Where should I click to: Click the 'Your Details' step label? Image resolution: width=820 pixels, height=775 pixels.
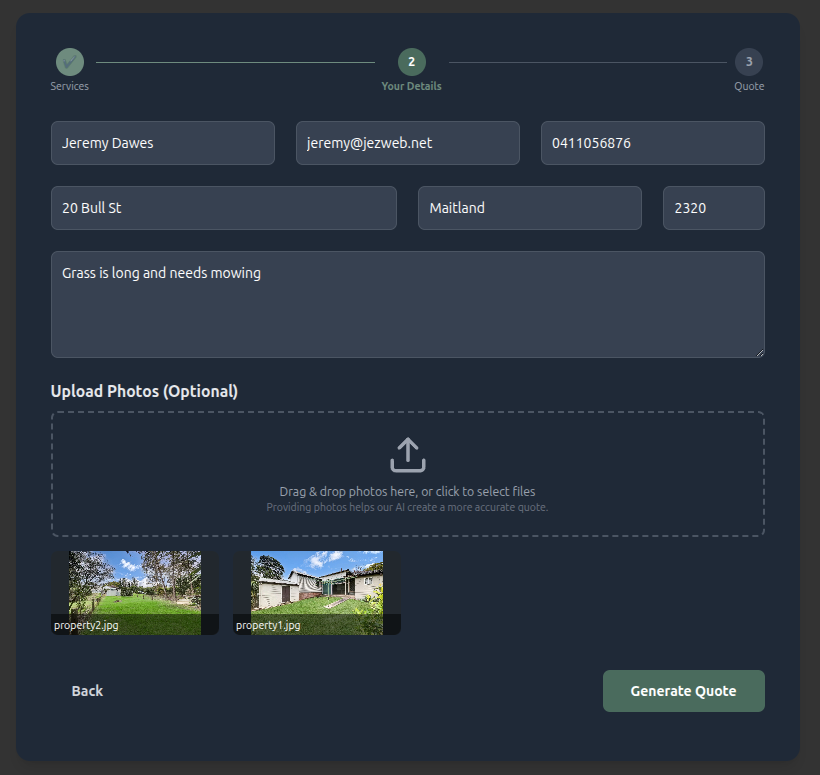pos(411,86)
